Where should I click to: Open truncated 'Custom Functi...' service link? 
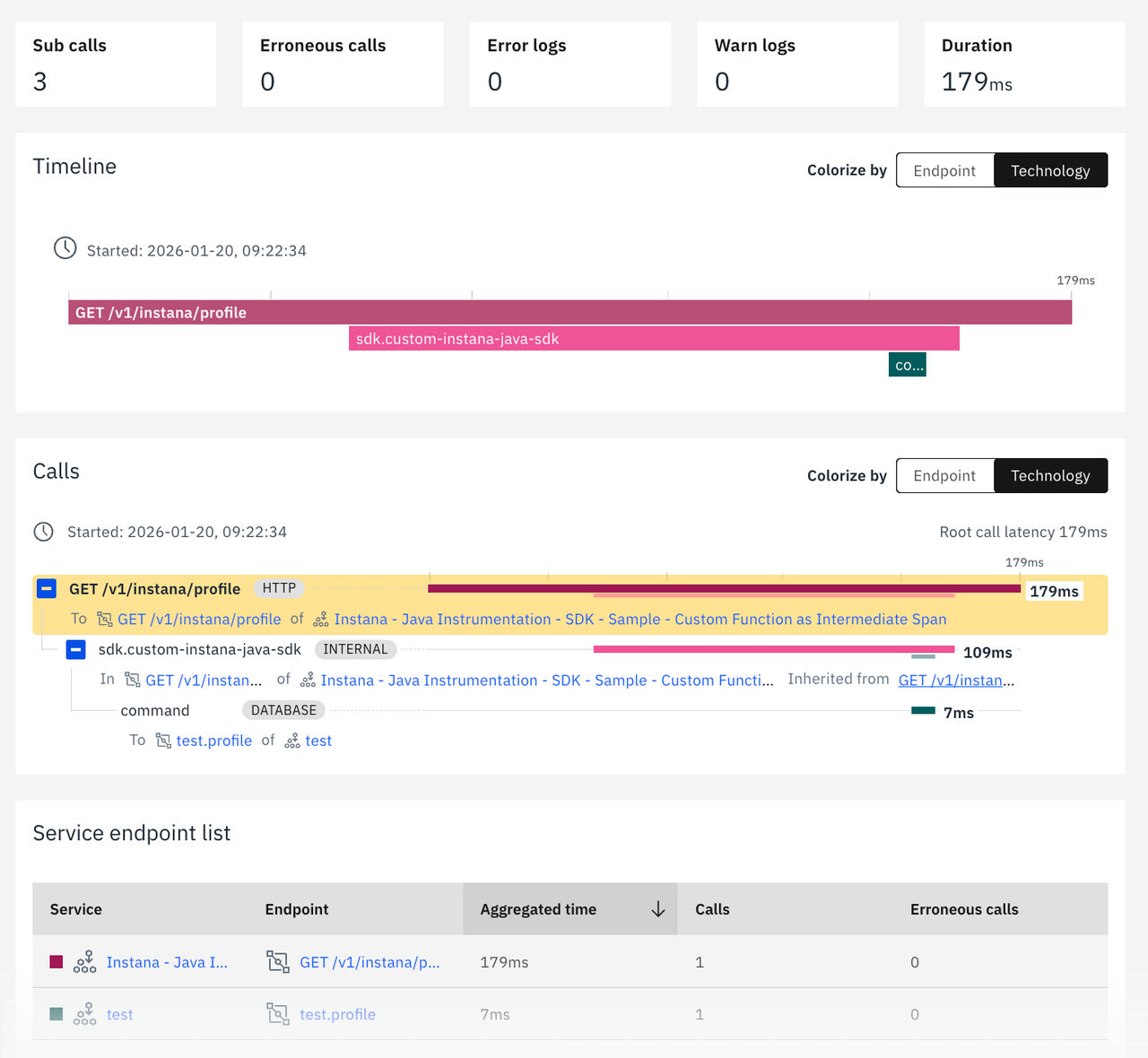pos(547,681)
